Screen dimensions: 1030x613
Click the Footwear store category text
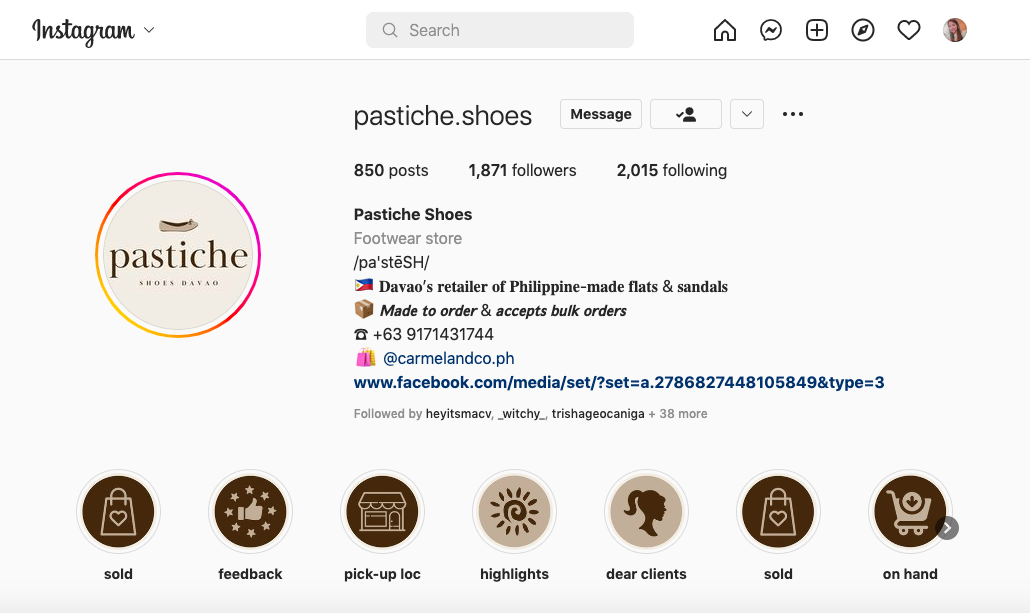(408, 238)
